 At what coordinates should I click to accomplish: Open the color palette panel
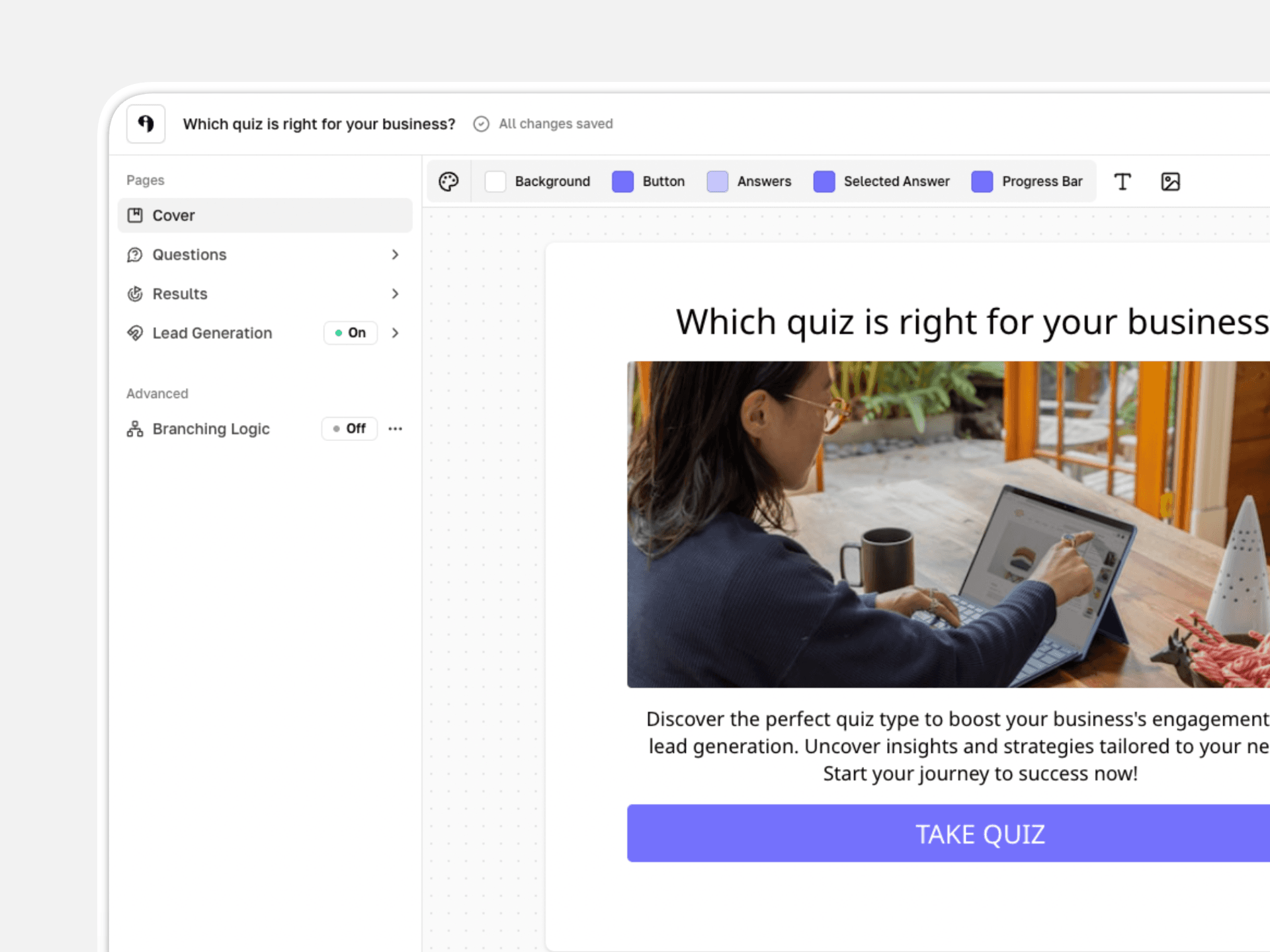pyautogui.click(x=448, y=181)
